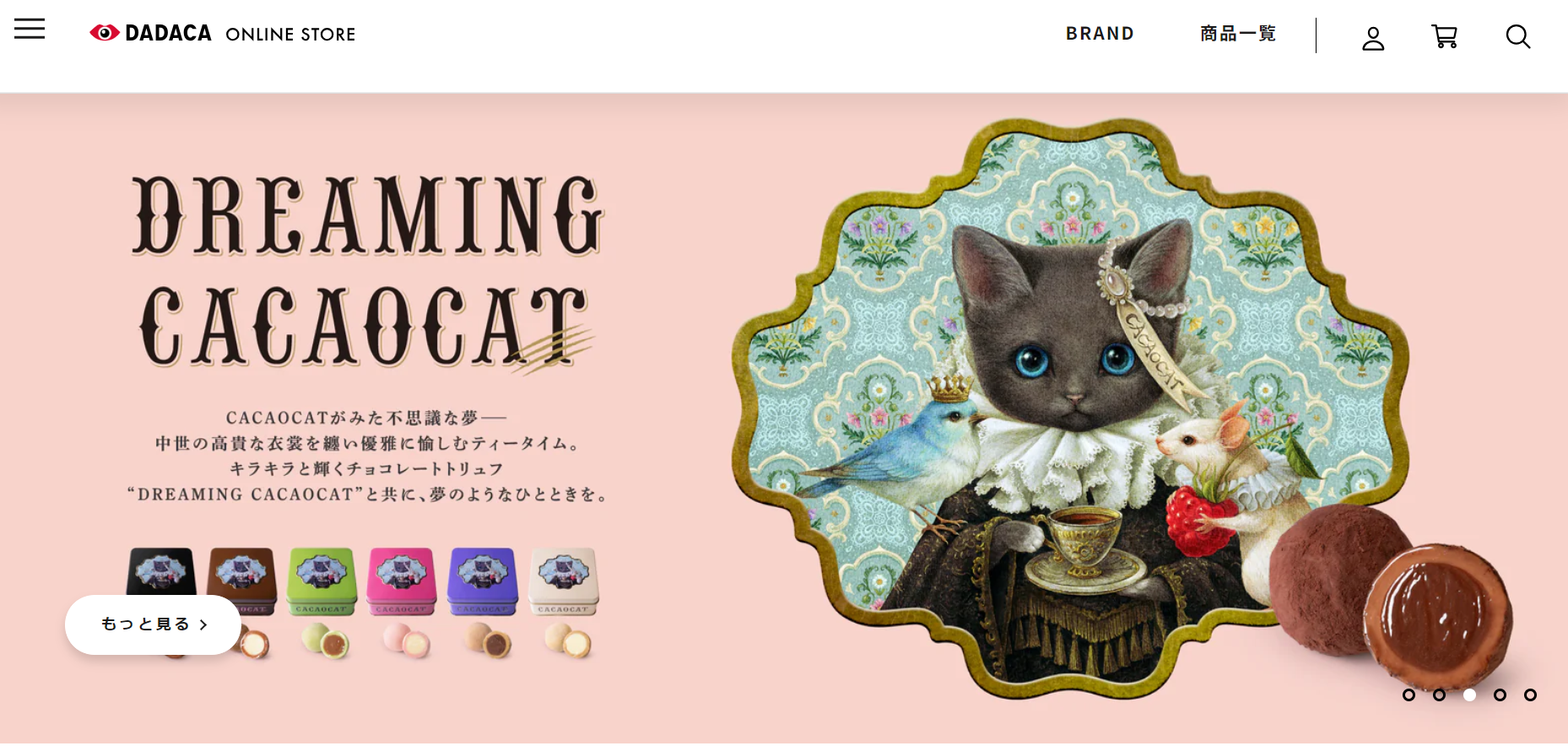
Task: Click the framed cat illustration banner
Action: point(1070,409)
